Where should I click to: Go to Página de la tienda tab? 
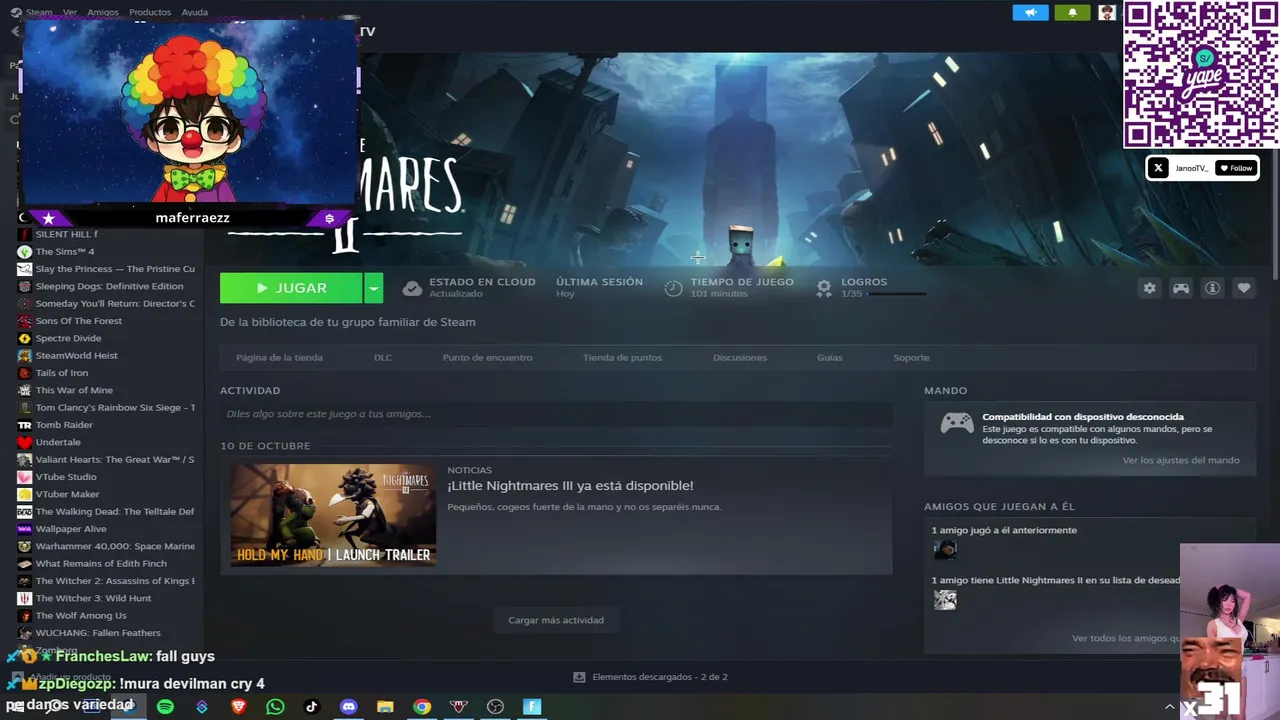tap(279, 357)
